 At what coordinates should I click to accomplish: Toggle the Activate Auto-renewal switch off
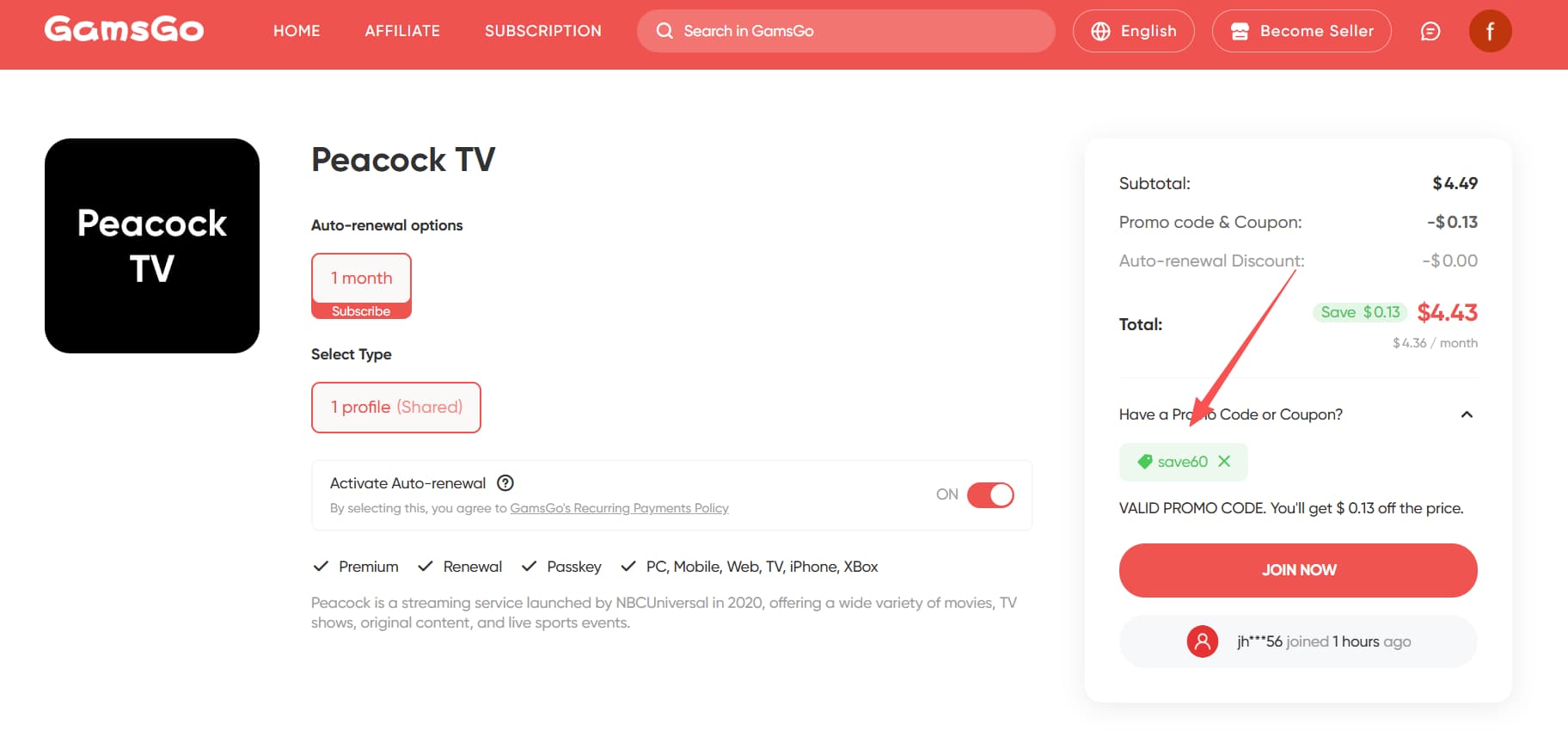pyautogui.click(x=990, y=494)
